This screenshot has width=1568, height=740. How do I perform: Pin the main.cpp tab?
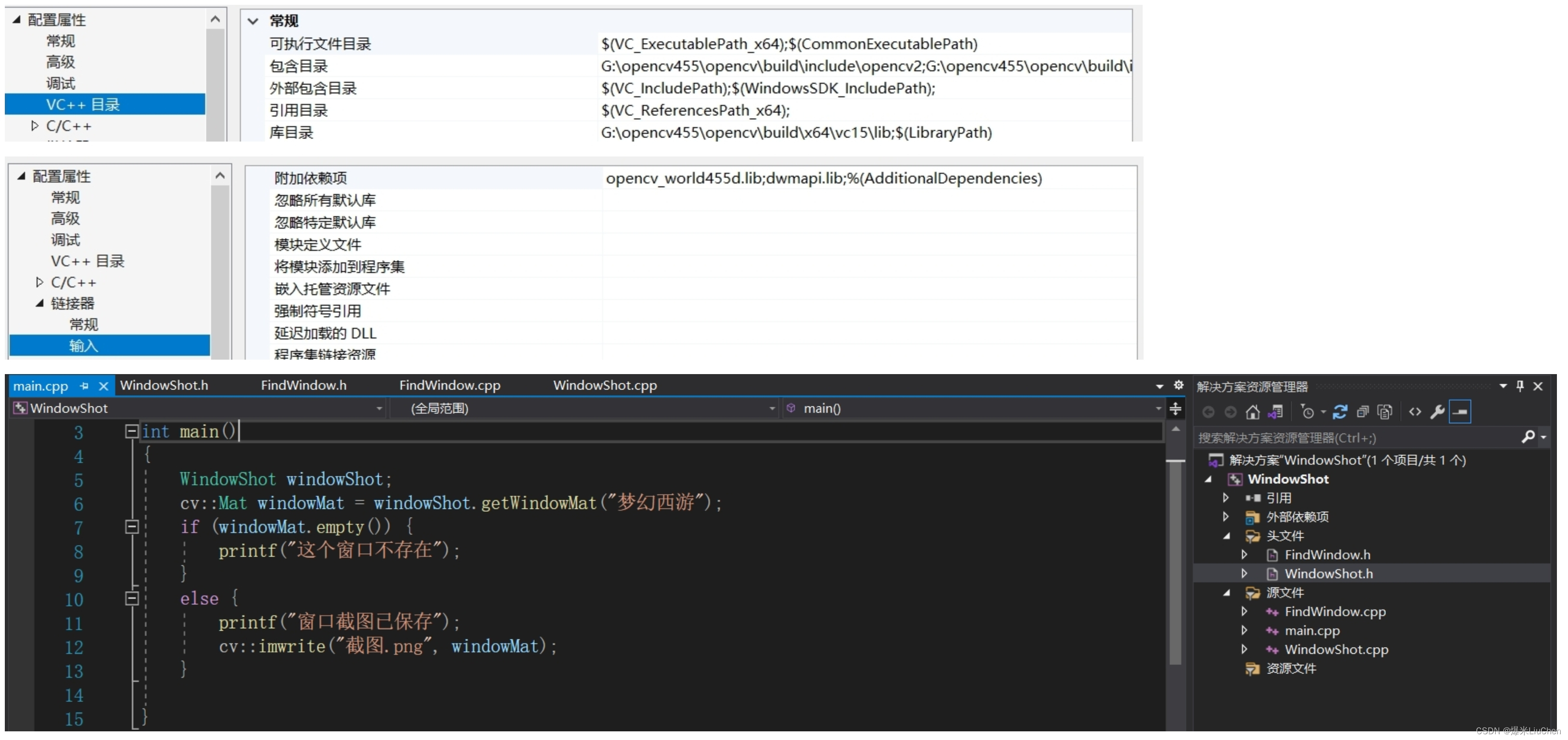click(x=84, y=386)
